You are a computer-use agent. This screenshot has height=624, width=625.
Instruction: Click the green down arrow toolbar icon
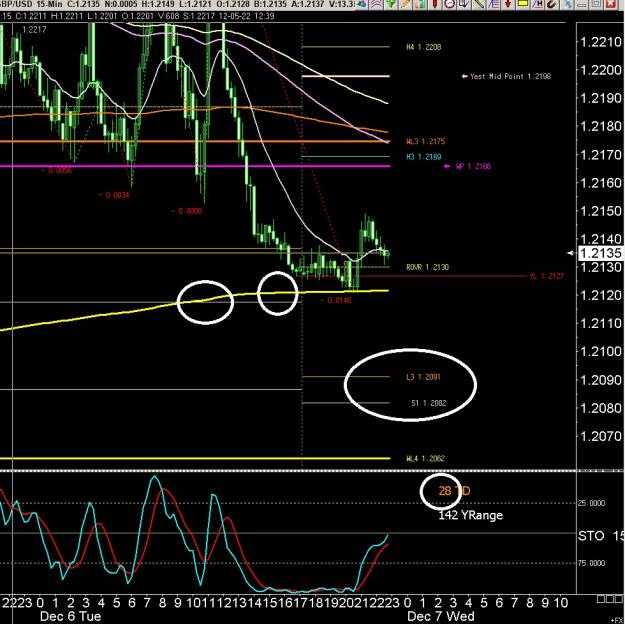point(391,4)
